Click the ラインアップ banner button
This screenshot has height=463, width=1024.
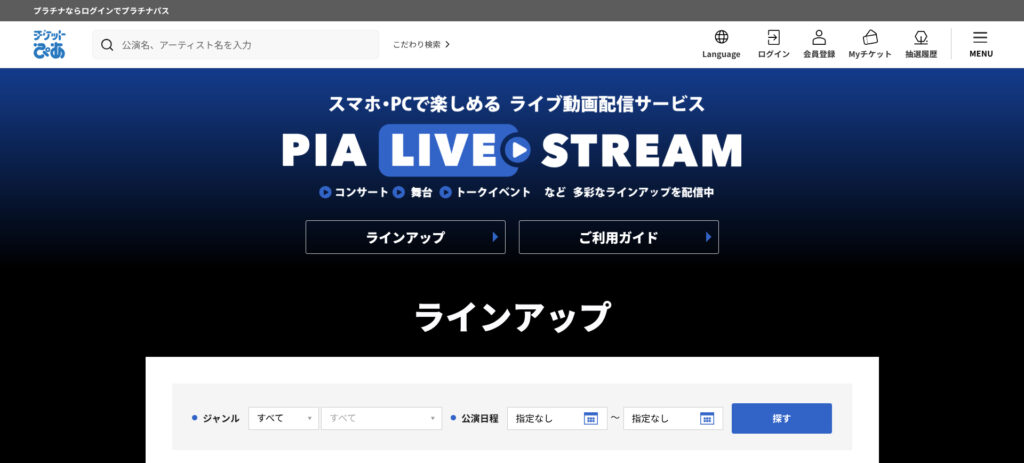(x=405, y=237)
